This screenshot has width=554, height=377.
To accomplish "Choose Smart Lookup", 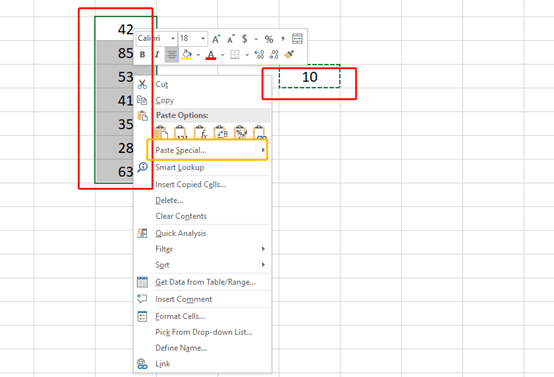I will (202, 167).
